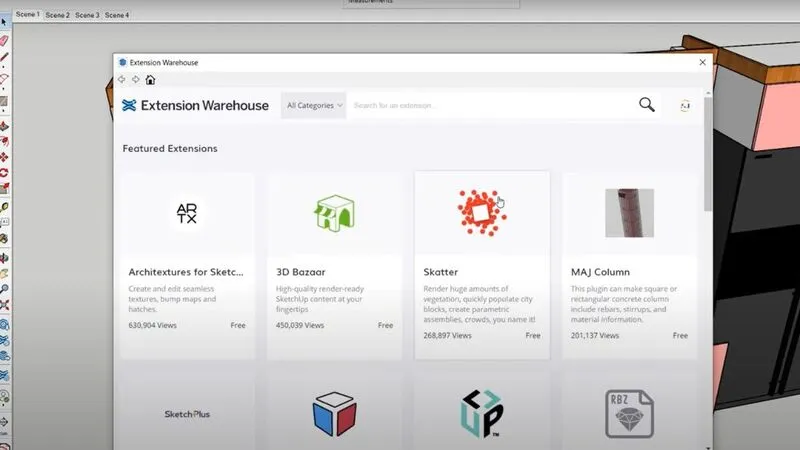Image resolution: width=800 pixels, height=450 pixels.
Task: Click the scrollbar down arrow in dialog
Action: pos(708,448)
